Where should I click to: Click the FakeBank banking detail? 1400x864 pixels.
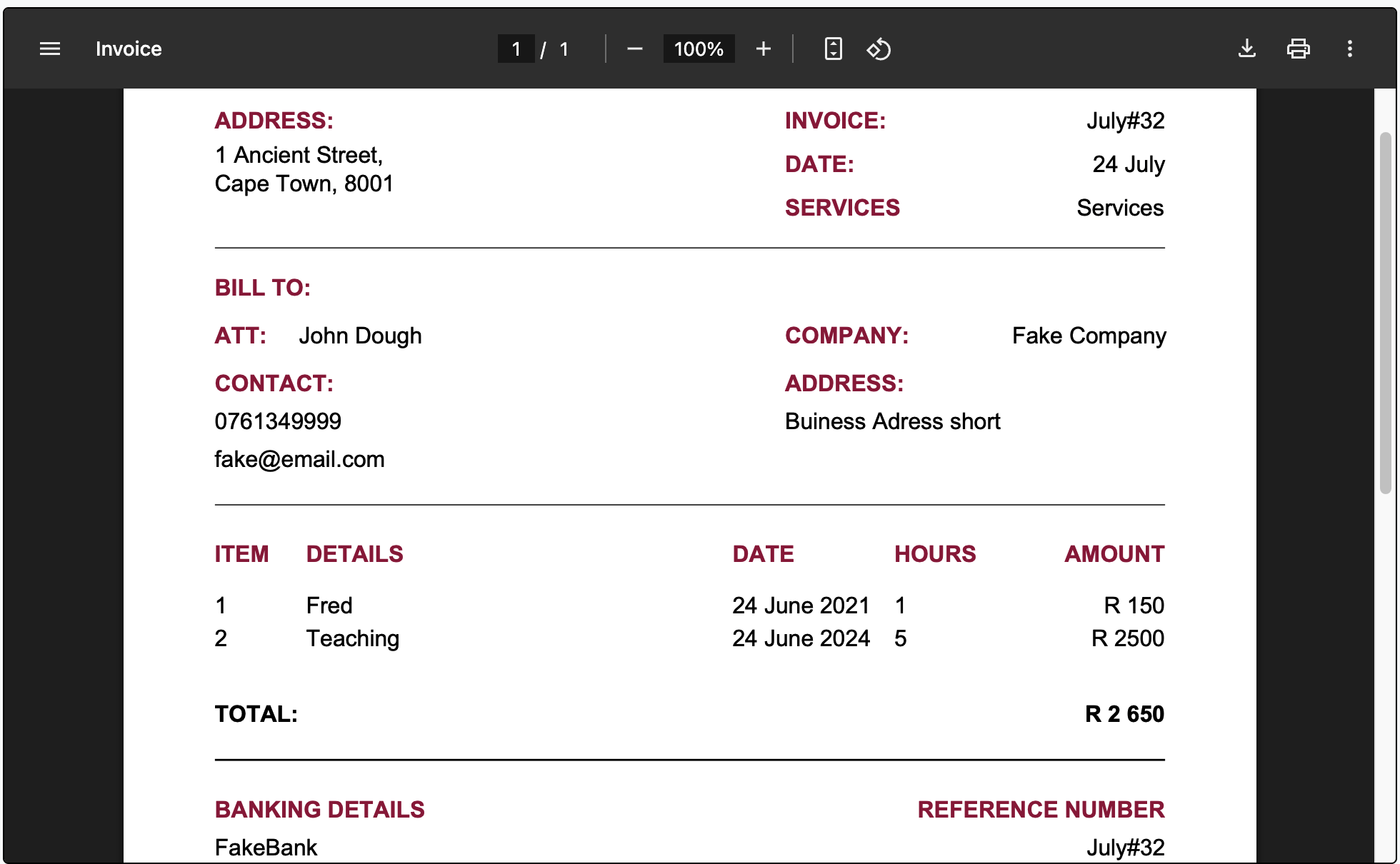265,848
